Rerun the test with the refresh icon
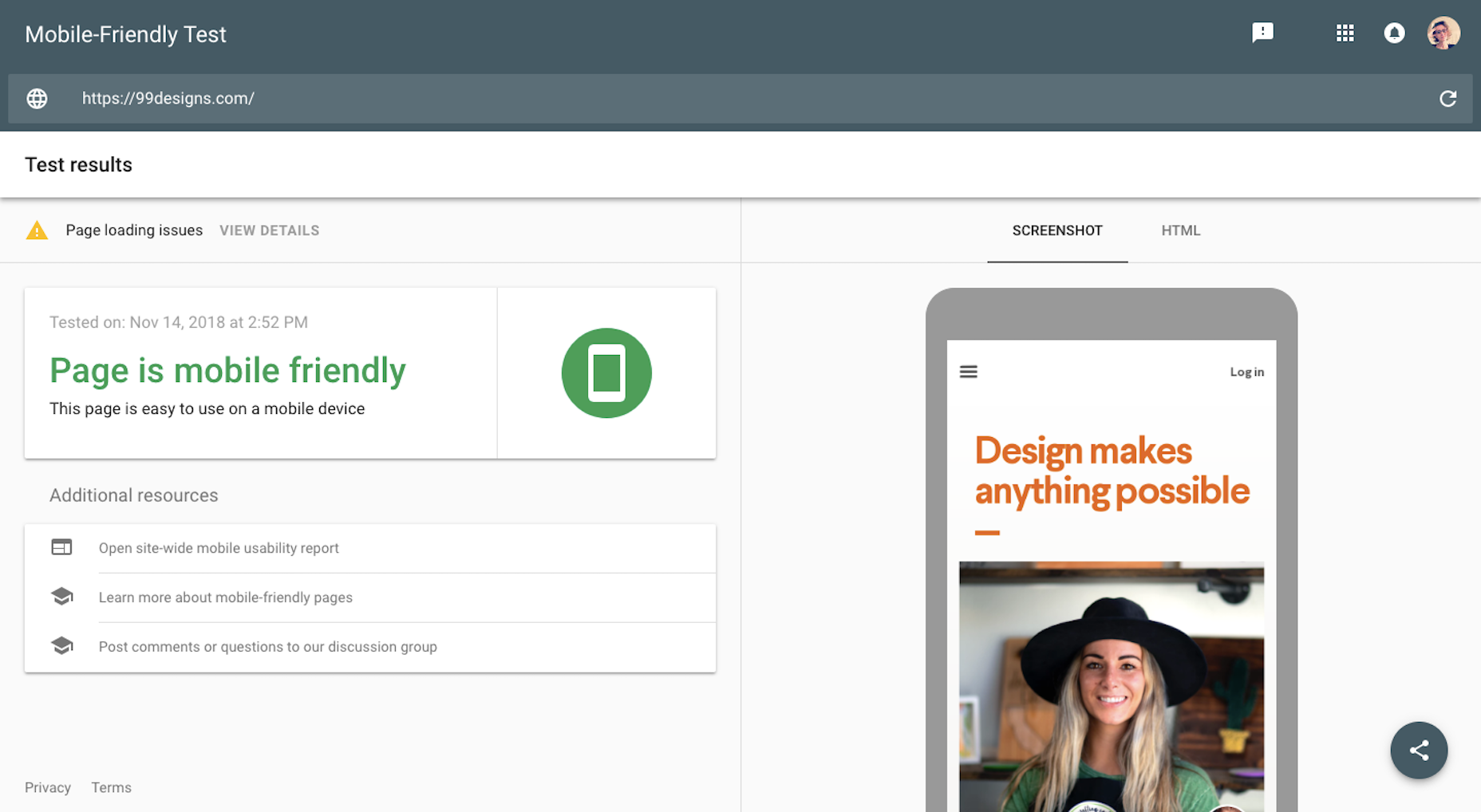The width and height of the screenshot is (1481, 812). point(1447,98)
